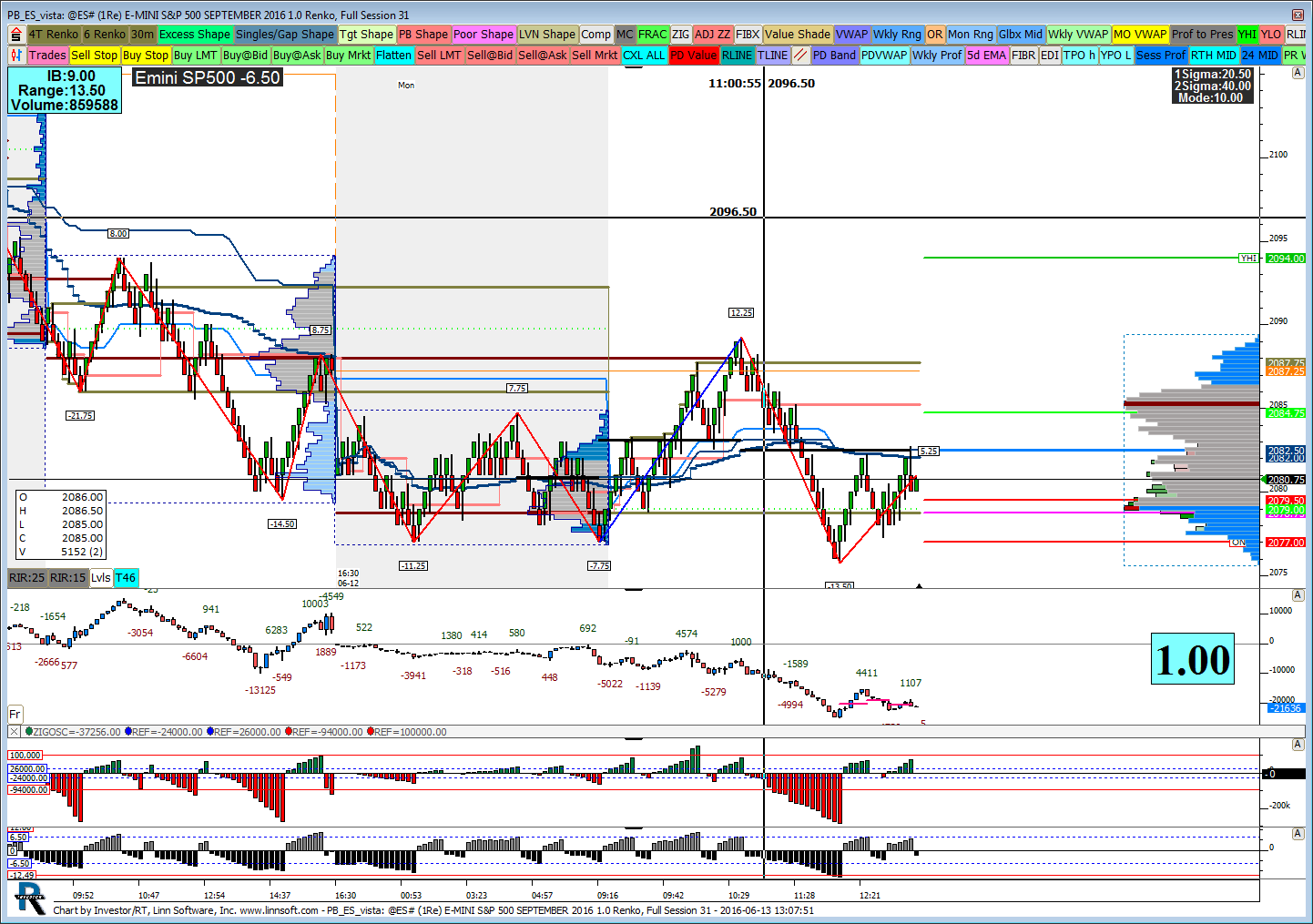Toggle the PB Shape indicator
The width and height of the screenshot is (1313, 924).
point(423,35)
